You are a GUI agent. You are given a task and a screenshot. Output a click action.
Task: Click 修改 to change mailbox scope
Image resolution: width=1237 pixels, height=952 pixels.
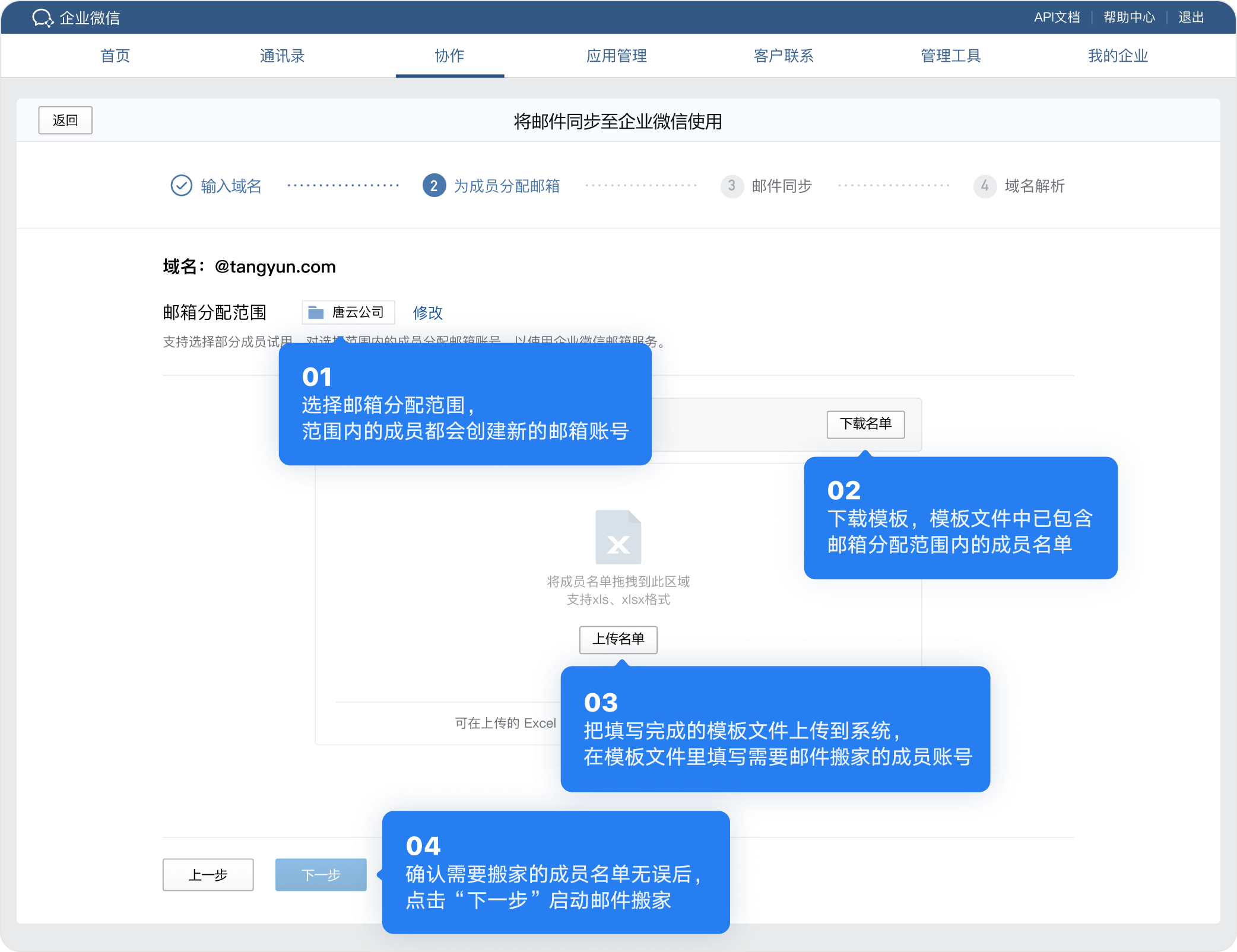(x=427, y=312)
